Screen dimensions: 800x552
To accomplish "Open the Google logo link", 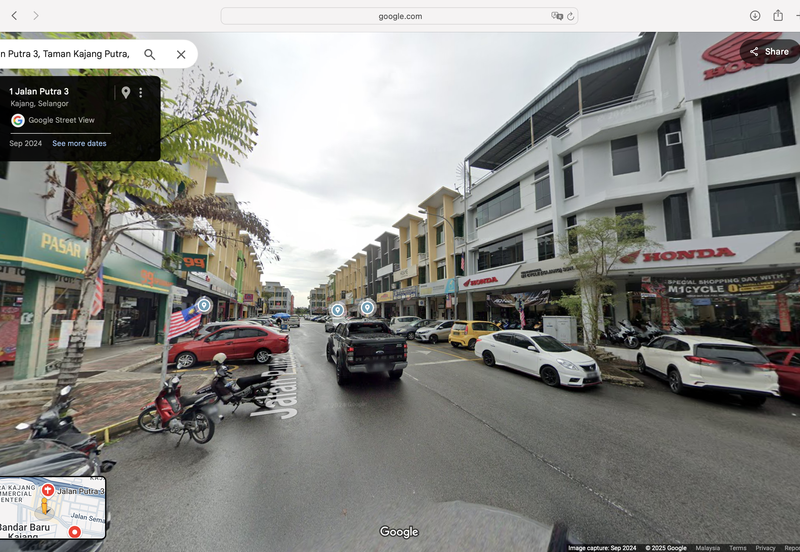I will click(x=399, y=532).
